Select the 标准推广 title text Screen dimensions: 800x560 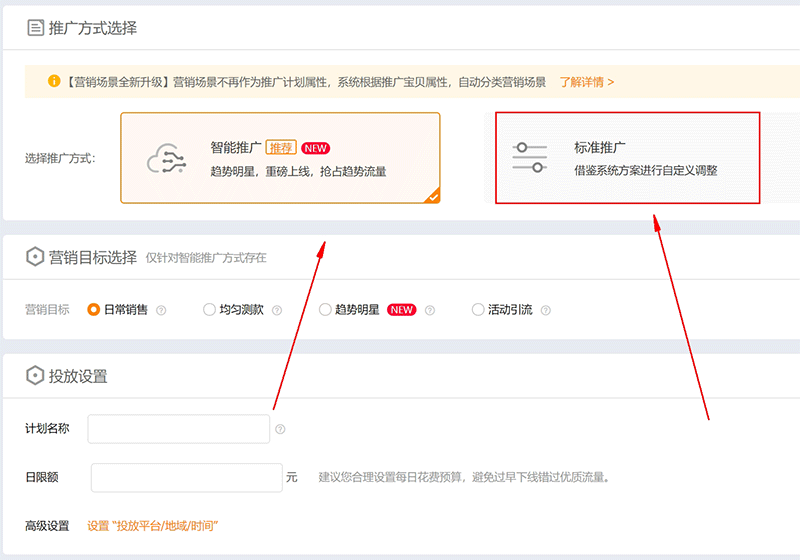[600, 147]
